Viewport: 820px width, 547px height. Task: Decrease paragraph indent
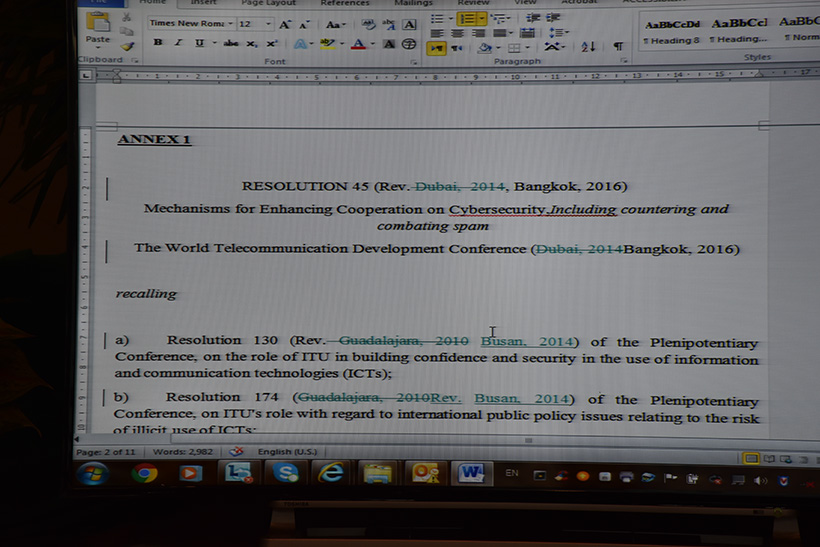(x=533, y=17)
